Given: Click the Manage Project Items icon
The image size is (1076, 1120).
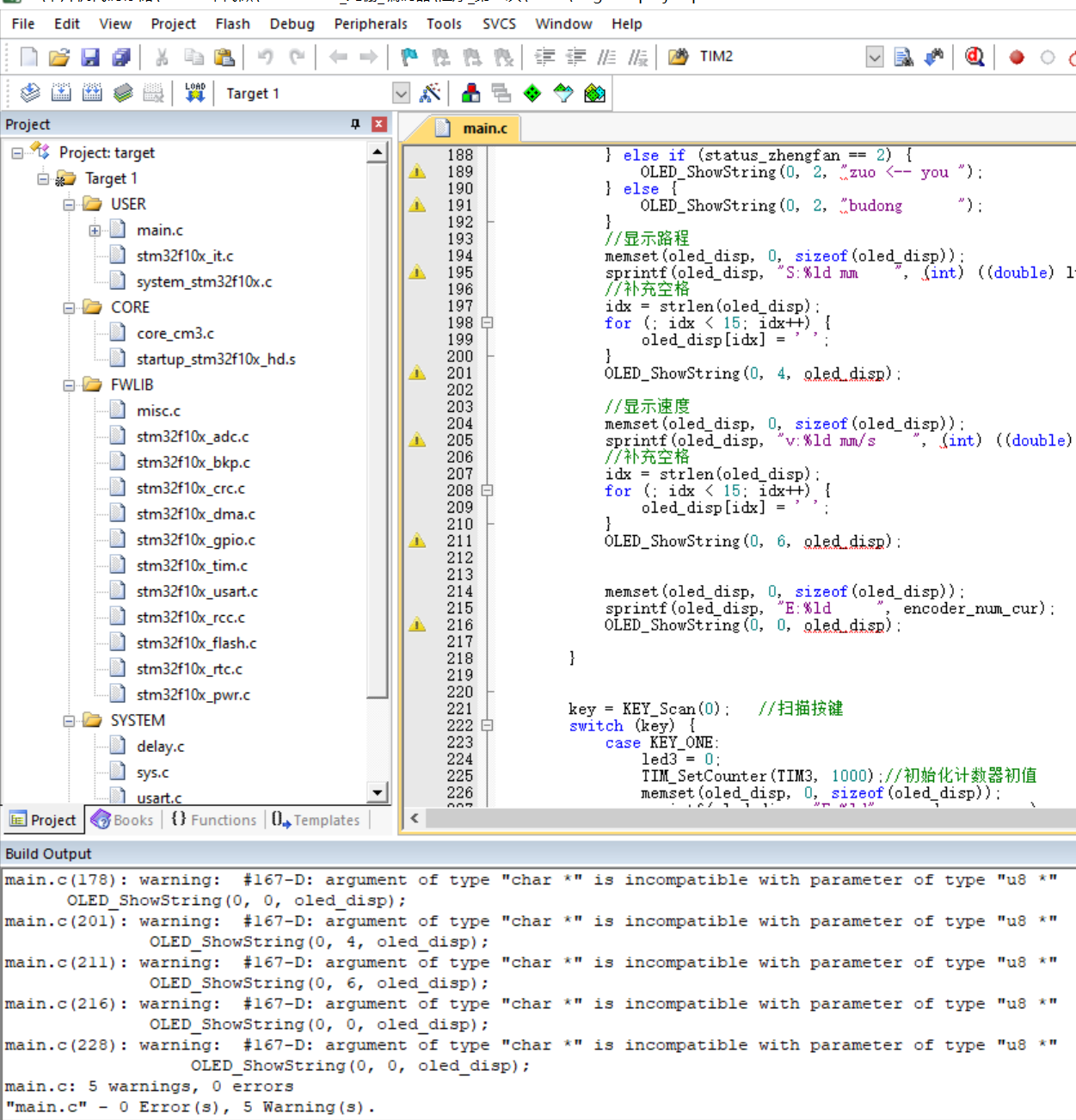Looking at the screenshot, I should [x=470, y=93].
